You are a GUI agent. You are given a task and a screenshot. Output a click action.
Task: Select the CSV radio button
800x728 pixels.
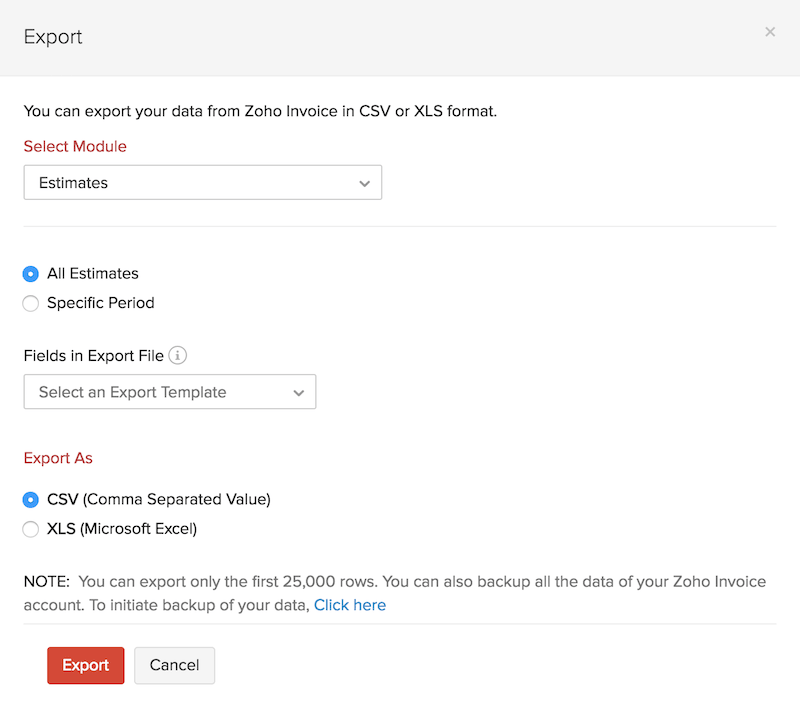click(31, 500)
